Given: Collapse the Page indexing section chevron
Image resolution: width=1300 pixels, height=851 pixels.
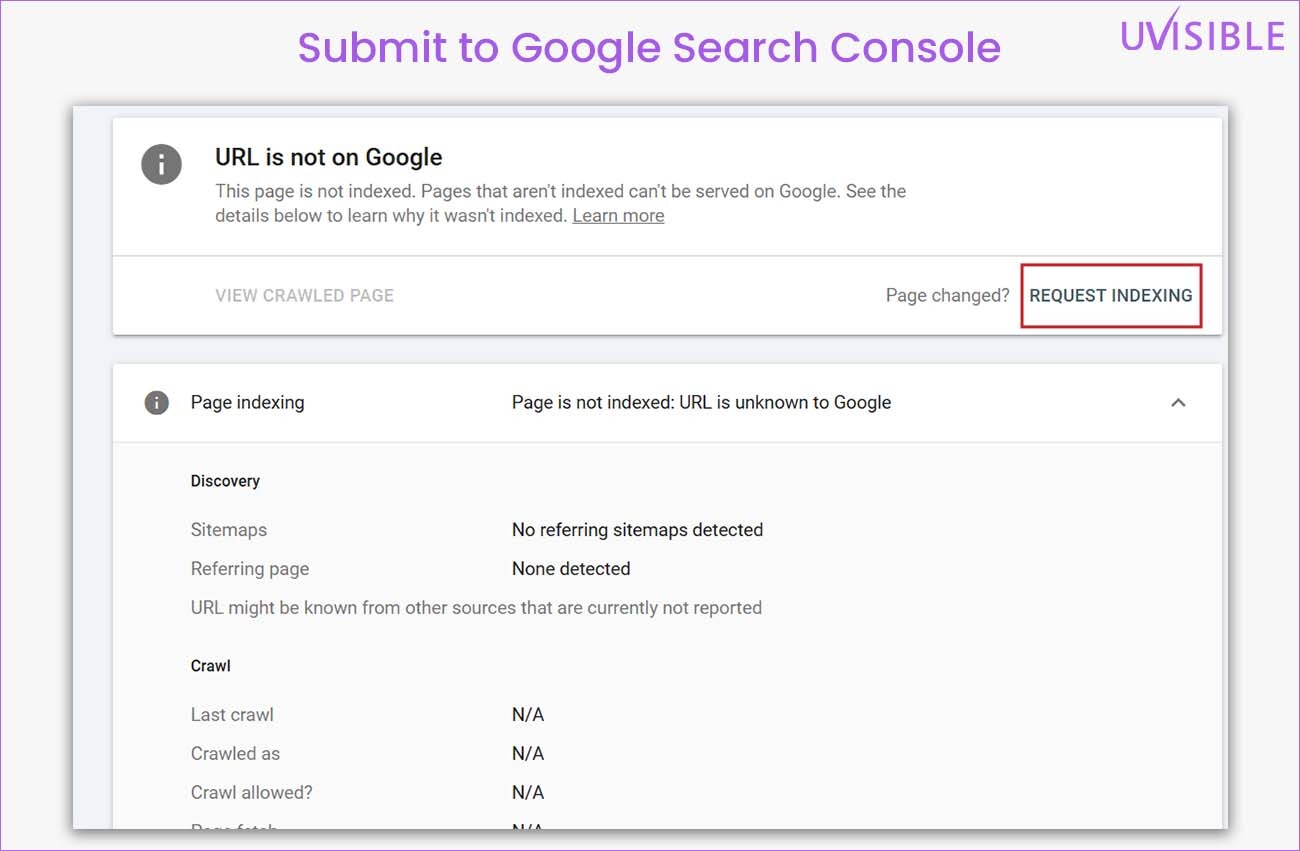Looking at the screenshot, I should click(x=1178, y=403).
